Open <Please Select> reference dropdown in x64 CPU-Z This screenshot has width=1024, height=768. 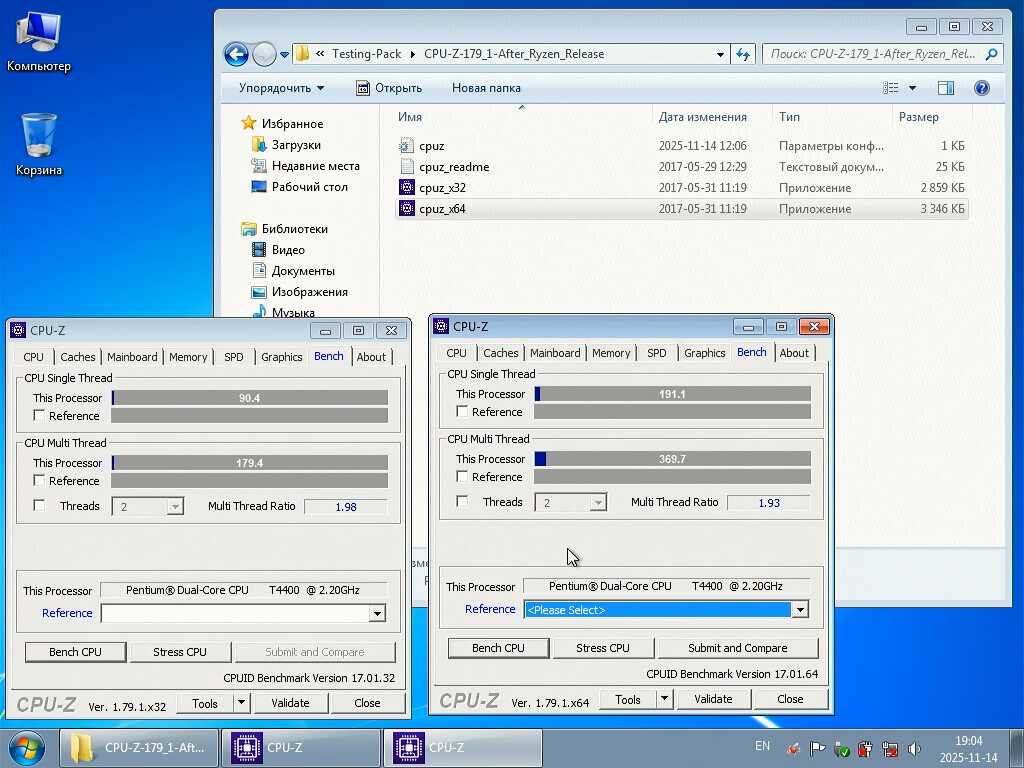pyautogui.click(x=800, y=609)
